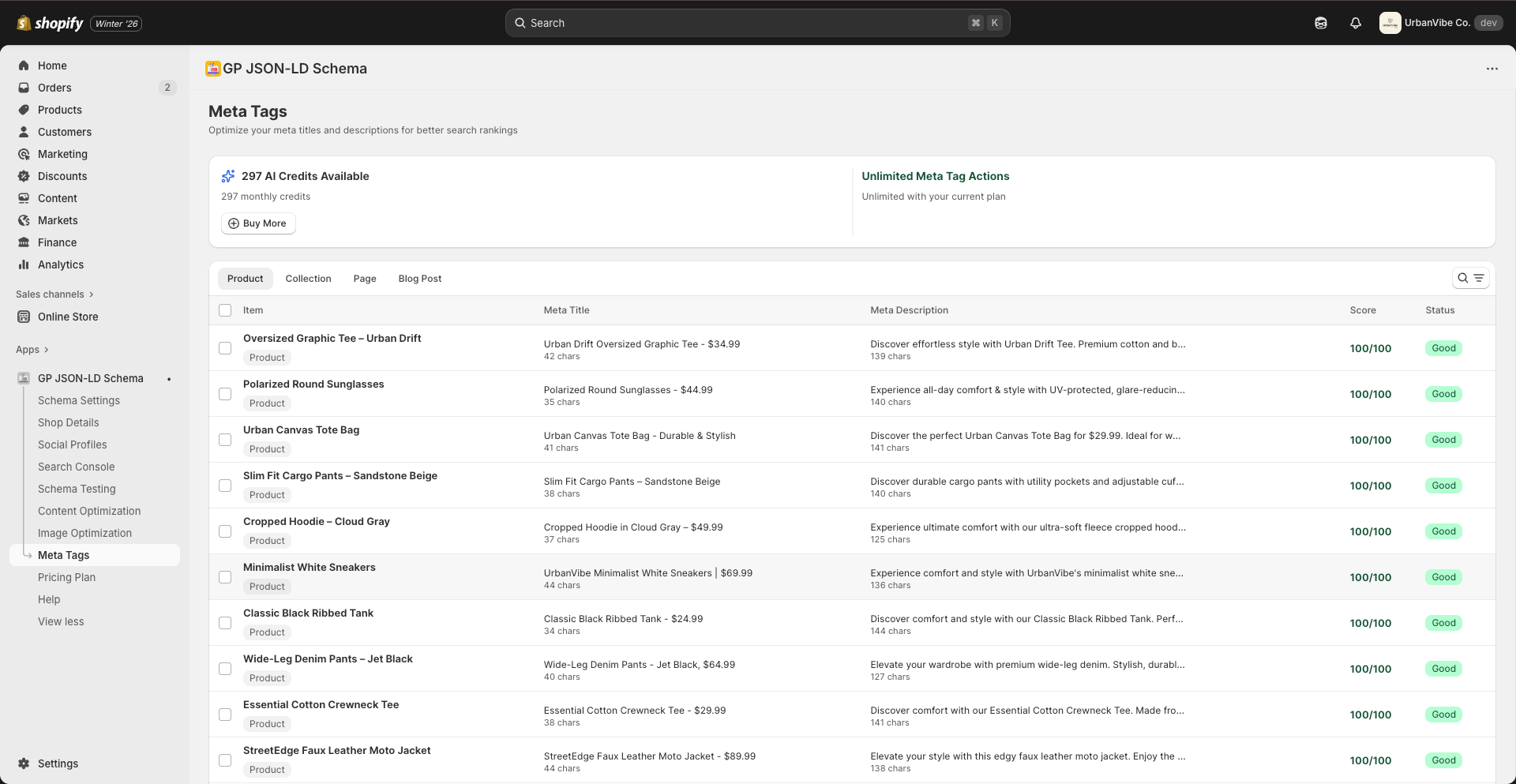Click the search and filter icon button
The image size is (1516, 784).
1470,278
